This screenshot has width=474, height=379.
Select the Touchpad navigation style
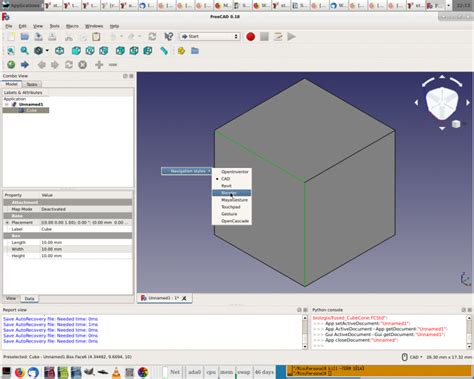coord(232,207)
